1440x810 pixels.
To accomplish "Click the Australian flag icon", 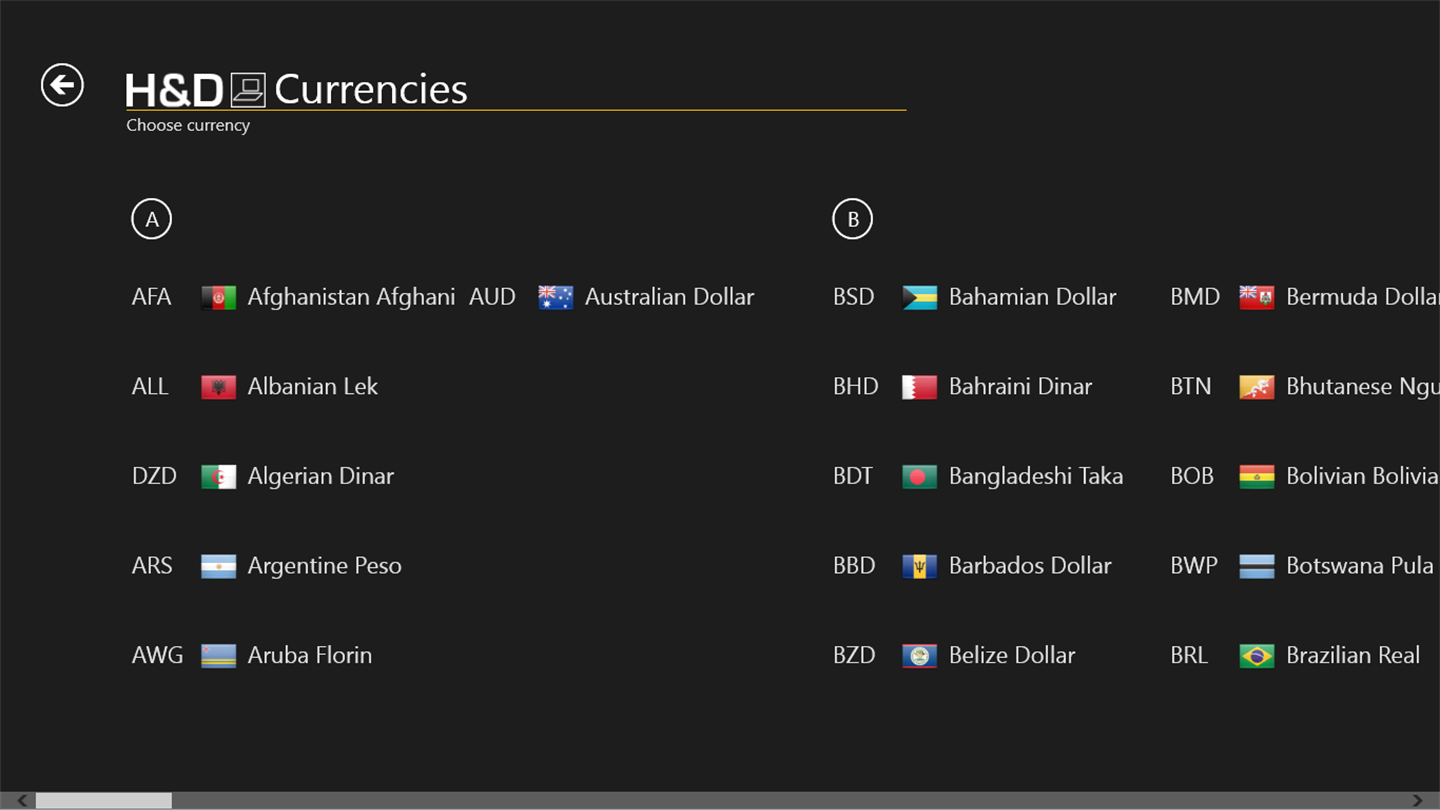I will click(555, 297).
